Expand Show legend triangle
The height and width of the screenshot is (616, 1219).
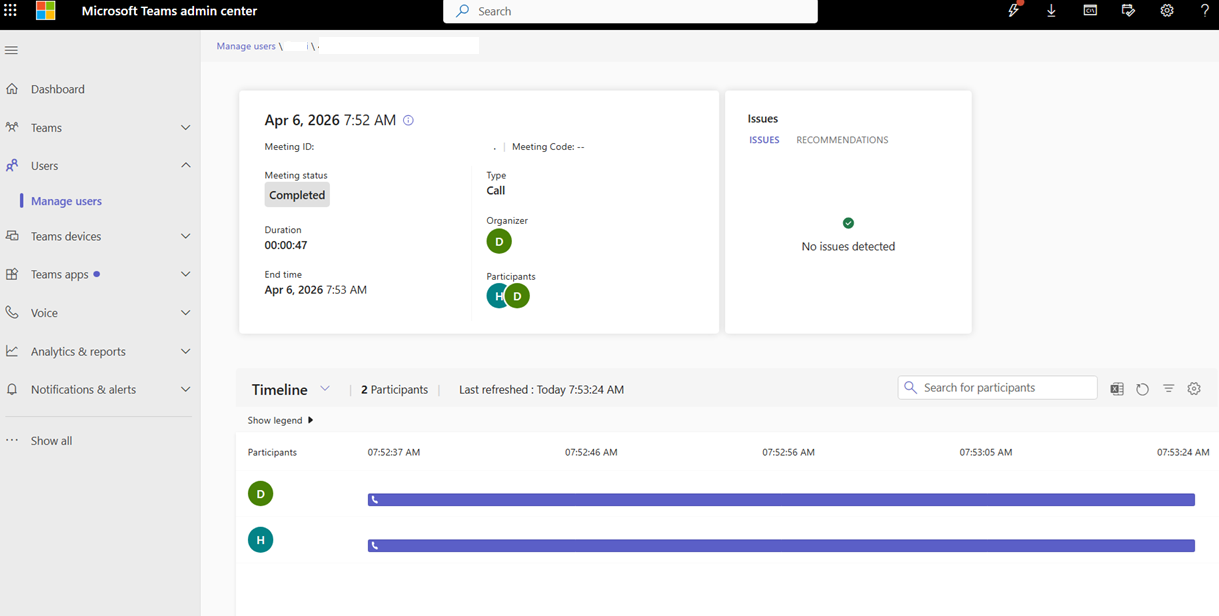[310, 420]
